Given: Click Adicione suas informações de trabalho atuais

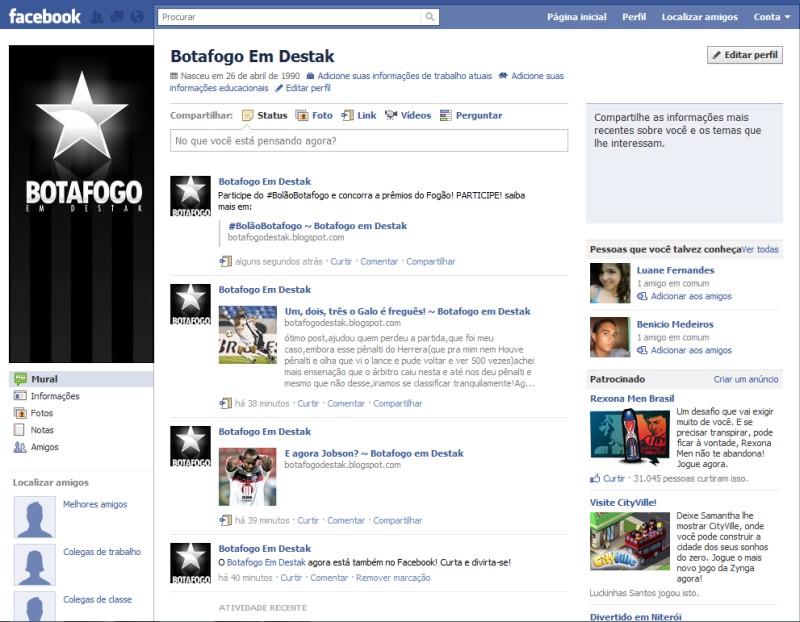Looking at the screenshot, I should tap(405, 76).
